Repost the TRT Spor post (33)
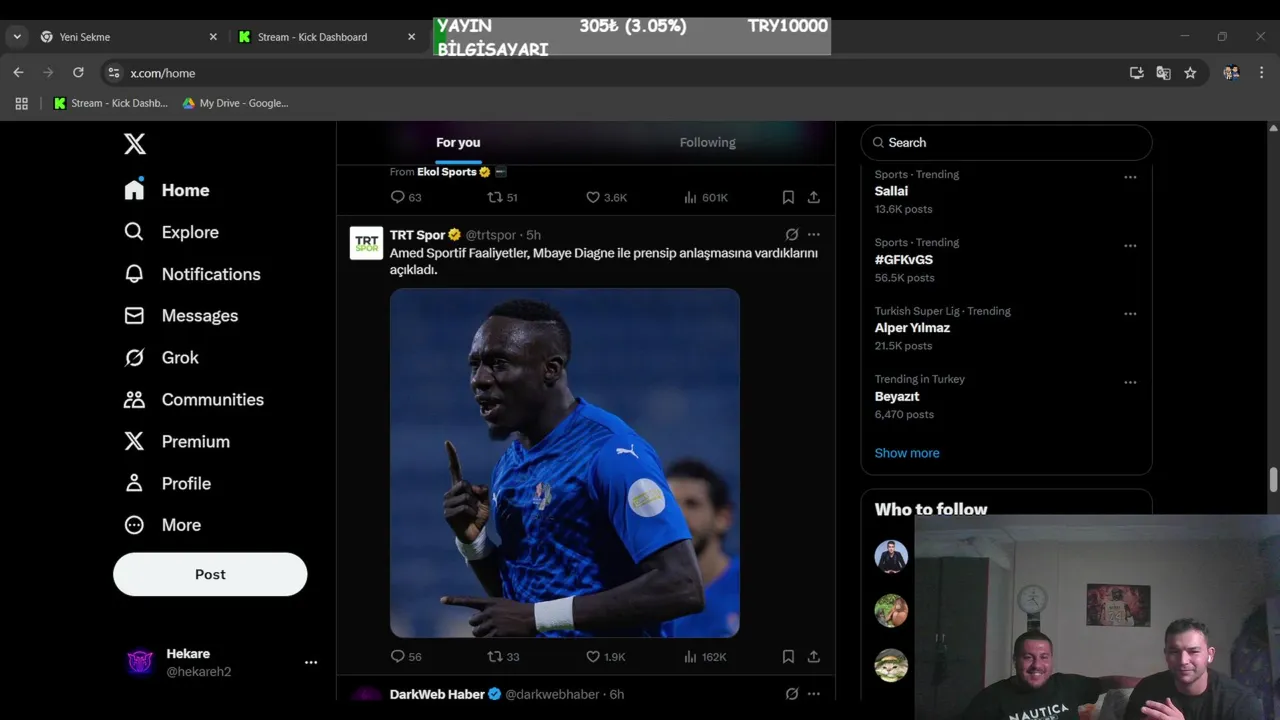This screenshot has width=1280, height=720. 503,657
